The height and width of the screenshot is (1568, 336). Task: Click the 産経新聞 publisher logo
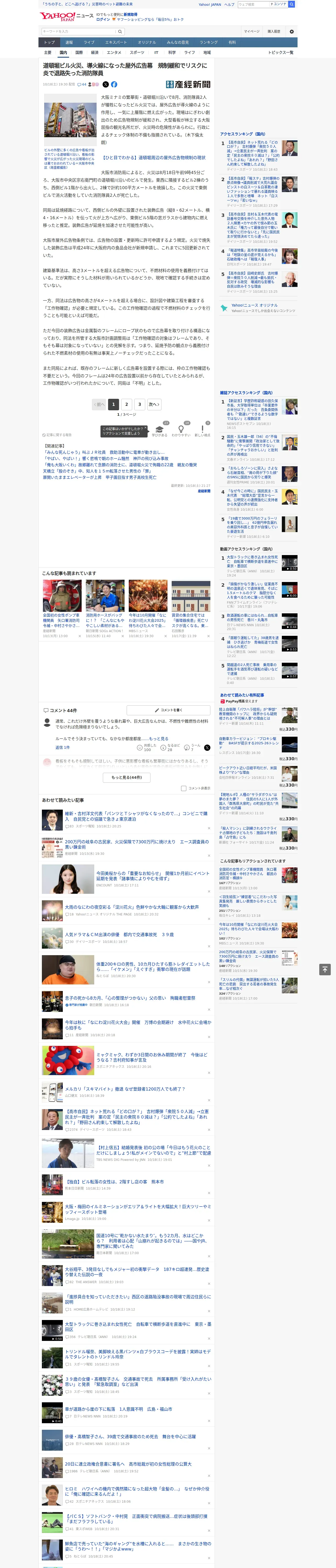pyautogui.click(x=188, y=85)
